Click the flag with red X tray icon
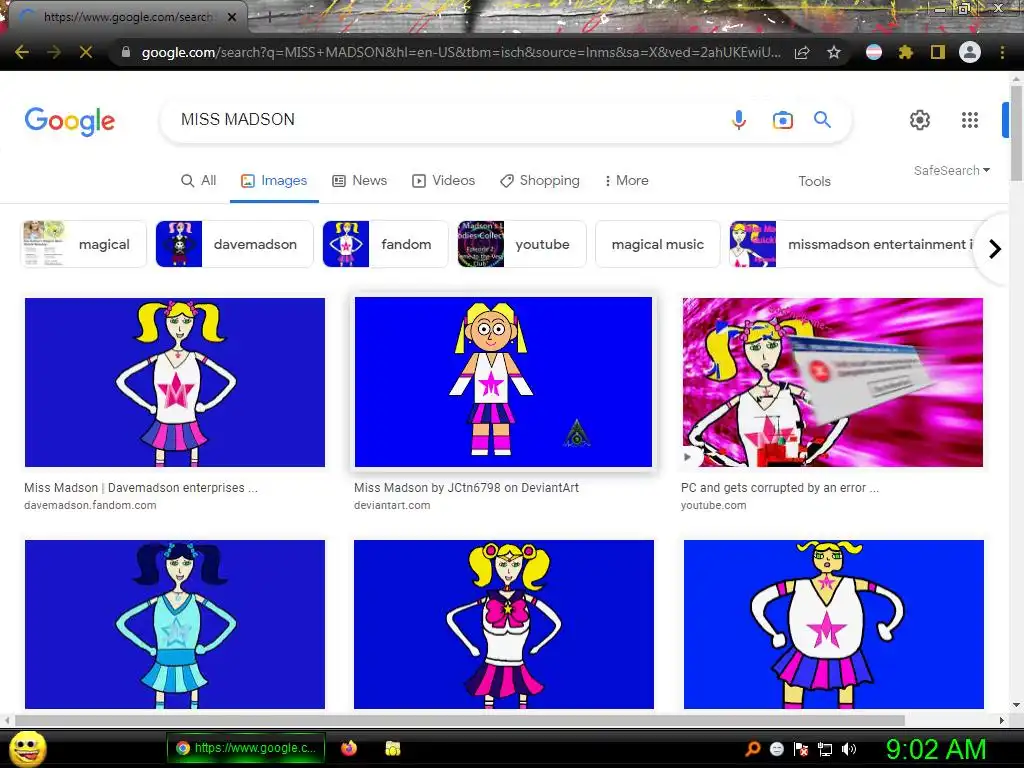The width and height of the screenshot is (1024, 768). (x=801, y=749)
